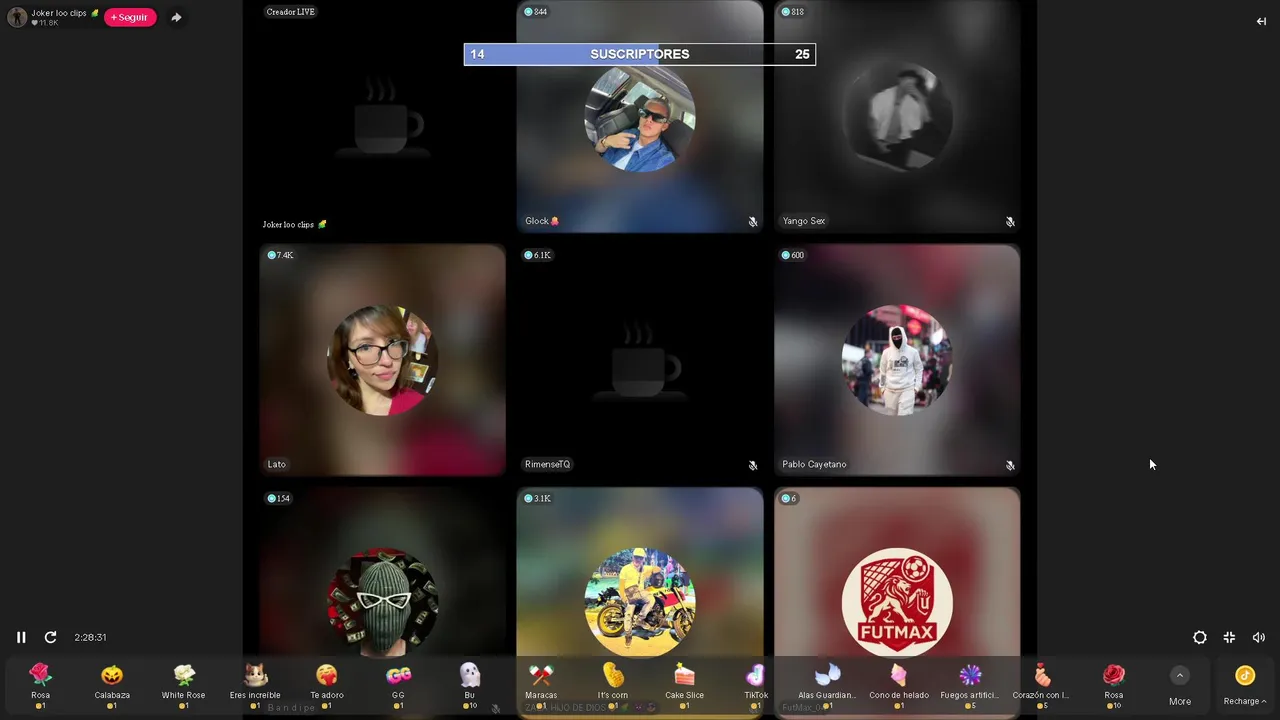Click Yango Sex's muted microphone icon
The image size is (1280, 720).
(x=1010, y=222)
